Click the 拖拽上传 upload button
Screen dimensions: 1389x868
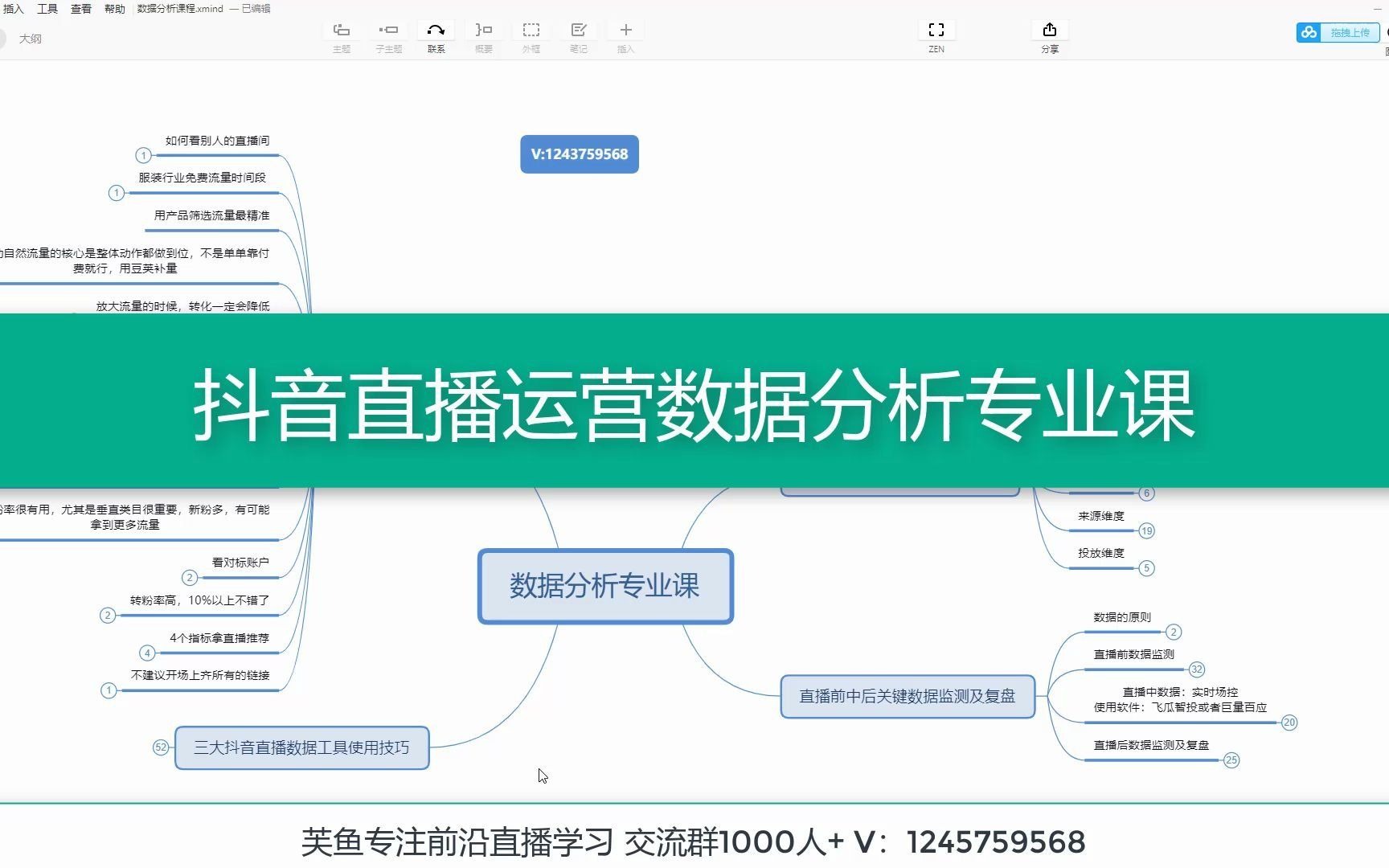click(1349, 32)
